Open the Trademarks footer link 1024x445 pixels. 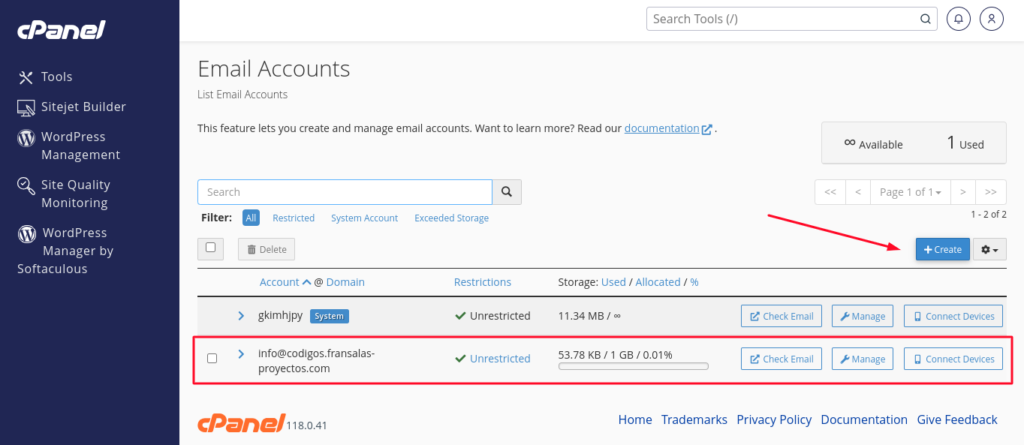[694, 420]
